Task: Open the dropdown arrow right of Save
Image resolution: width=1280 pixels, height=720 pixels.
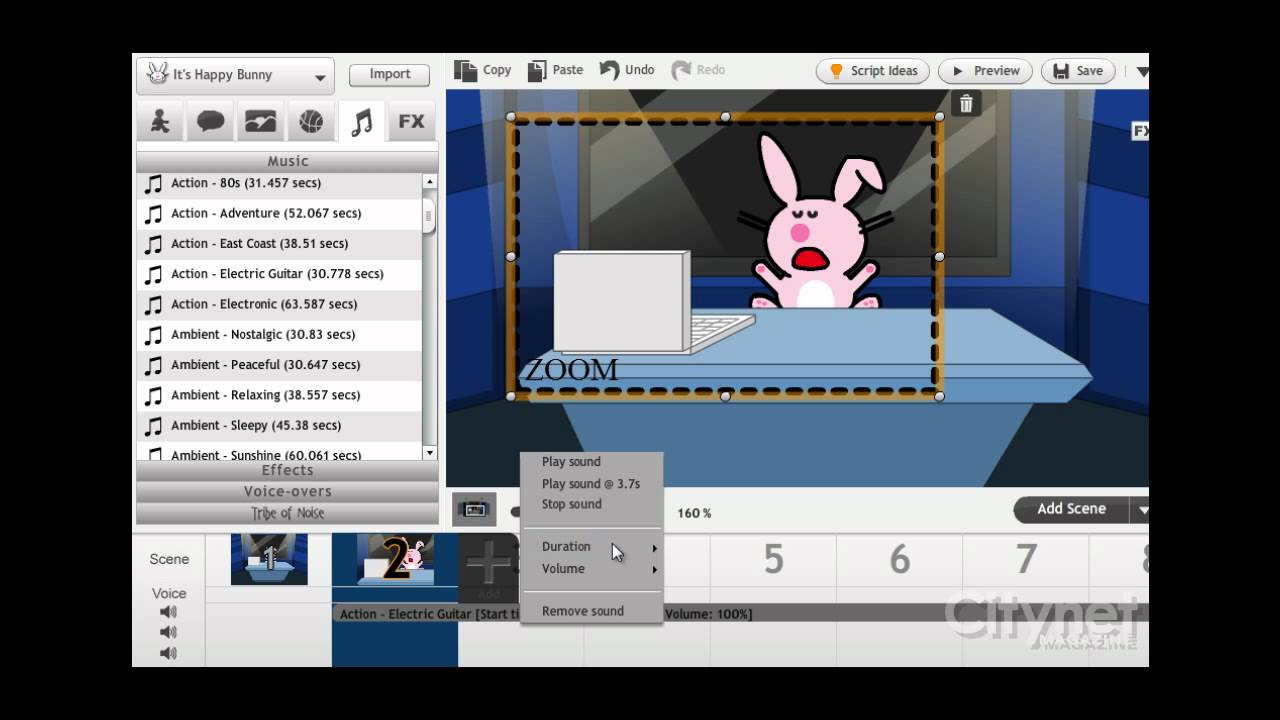Action: (x=1142, y=72)
